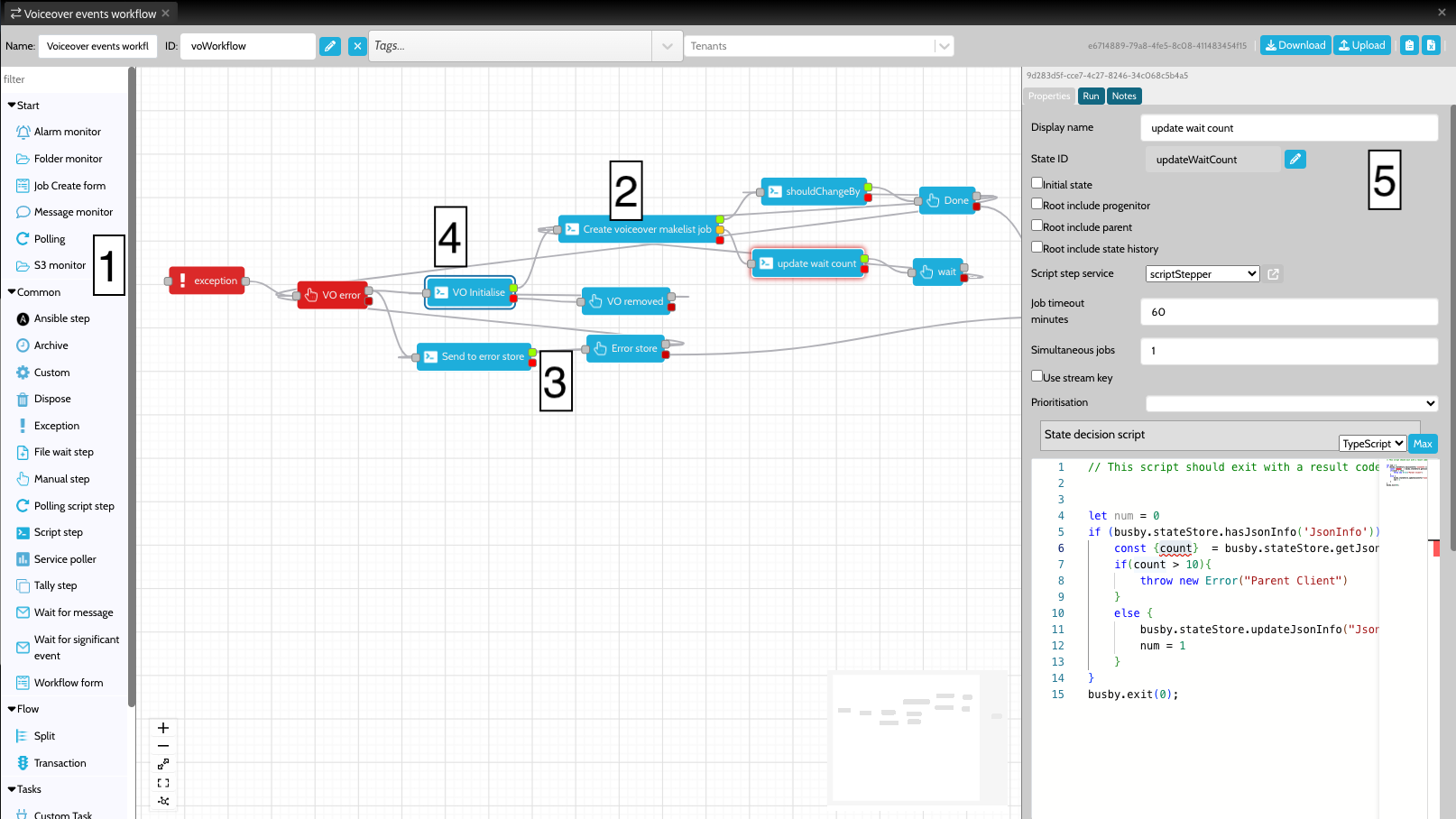Select the Create voiceover makelist job node
1456x819 pixels.
coord(639,229)
